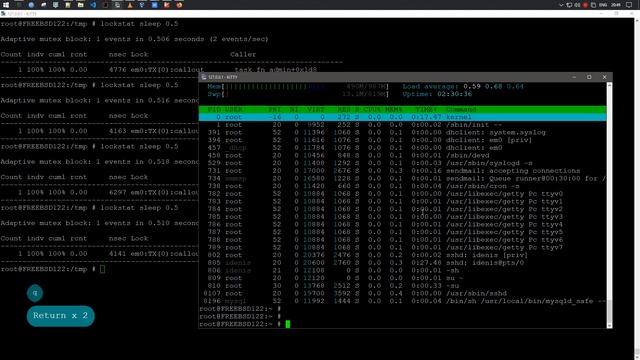Sort htop by the MEM% column header

[x=394, y=109]
